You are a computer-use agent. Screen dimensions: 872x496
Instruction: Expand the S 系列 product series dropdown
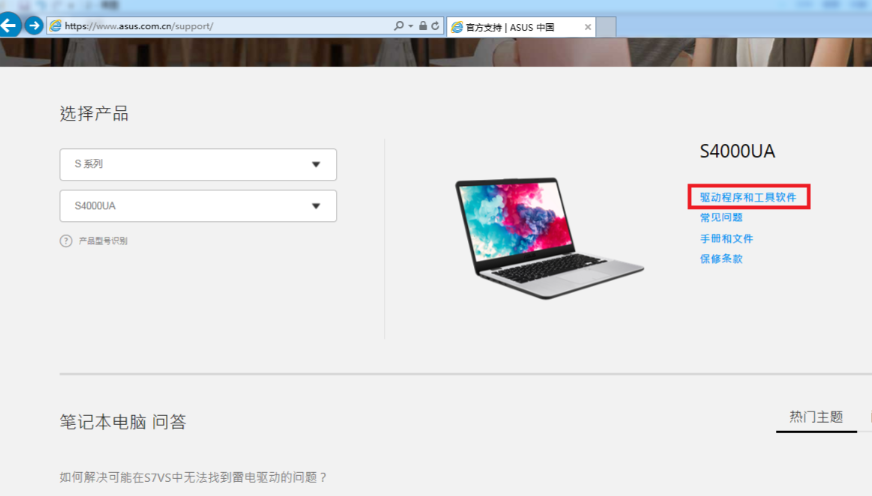click(x=198, y=164)
